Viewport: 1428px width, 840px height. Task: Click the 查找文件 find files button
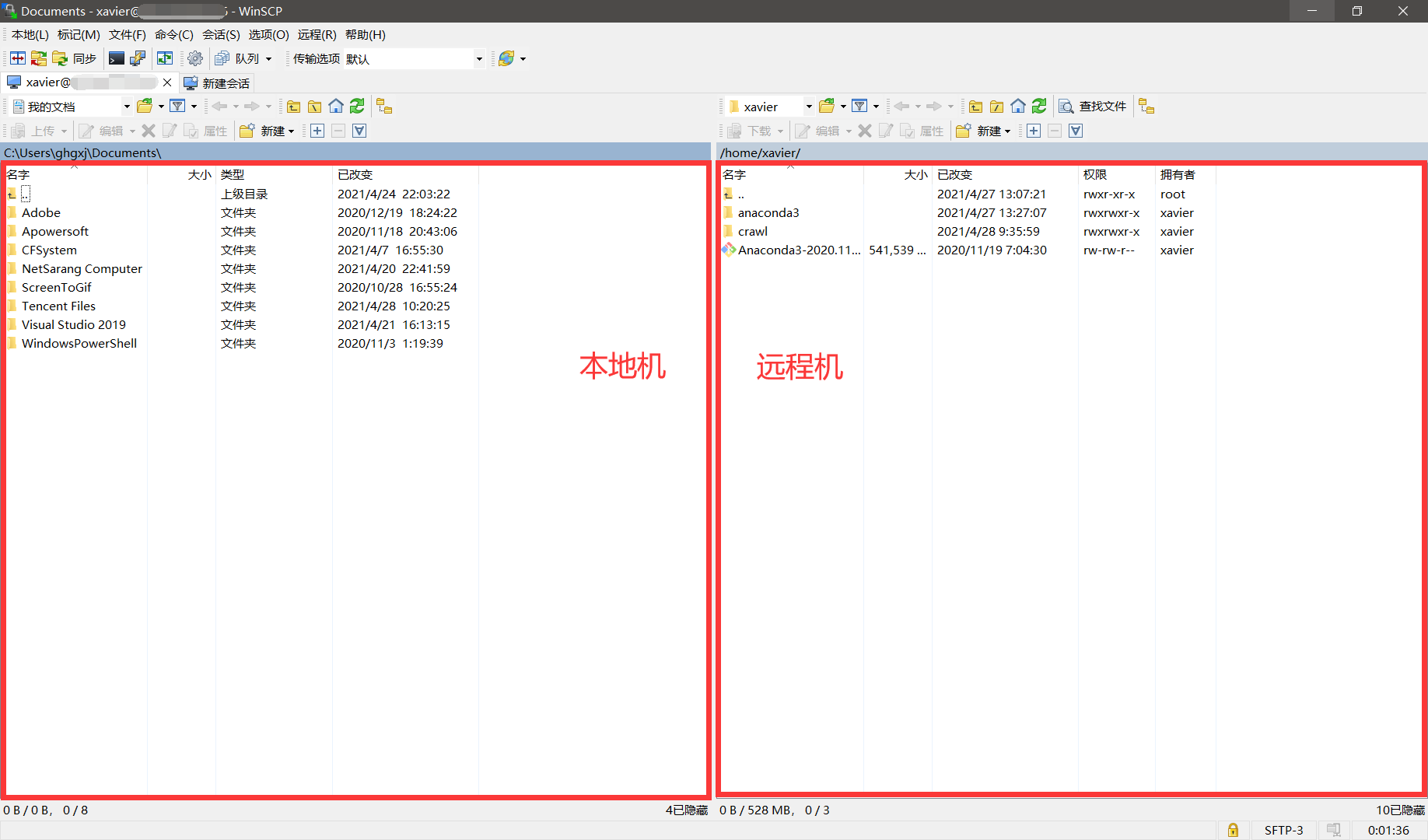point(1093,107)
